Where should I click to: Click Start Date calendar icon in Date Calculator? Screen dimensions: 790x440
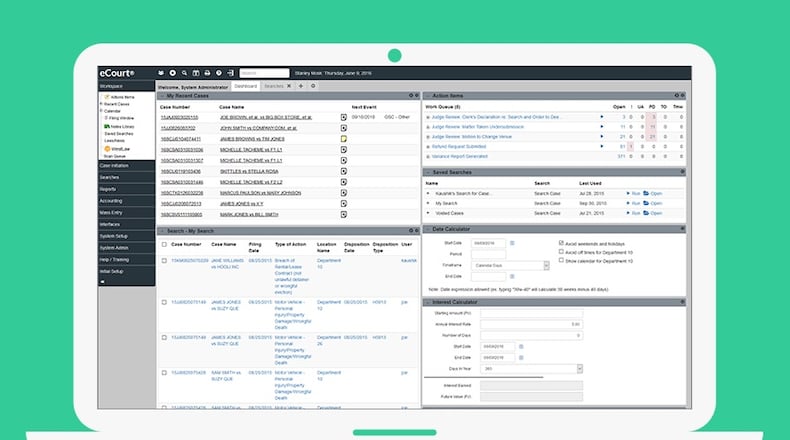[512, 243]
